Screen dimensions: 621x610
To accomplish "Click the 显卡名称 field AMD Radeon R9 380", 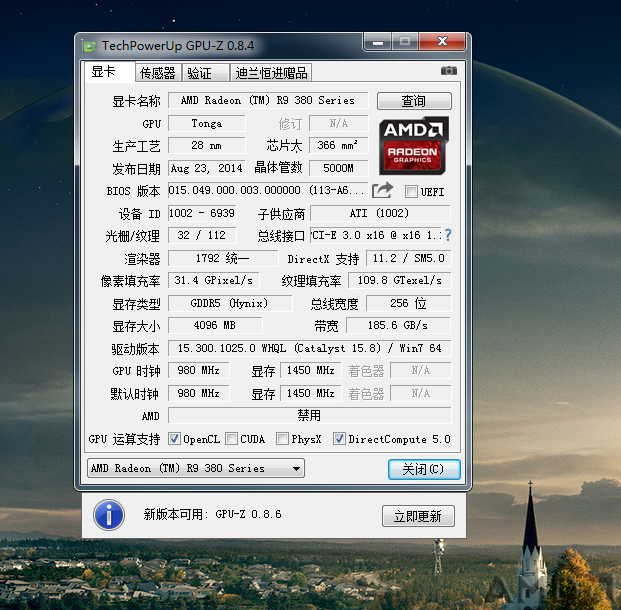I will [x=268, y=100].
